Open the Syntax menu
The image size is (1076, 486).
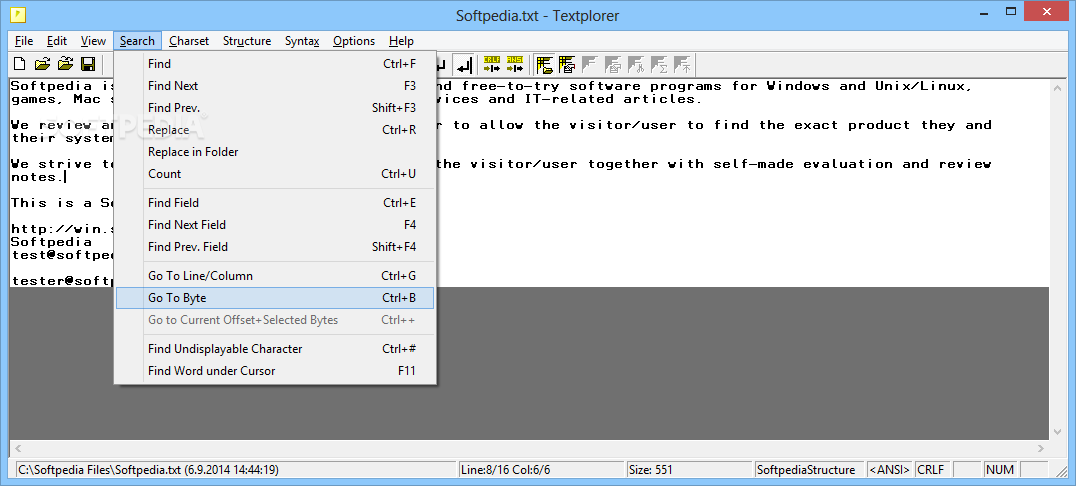coord(303,41)
